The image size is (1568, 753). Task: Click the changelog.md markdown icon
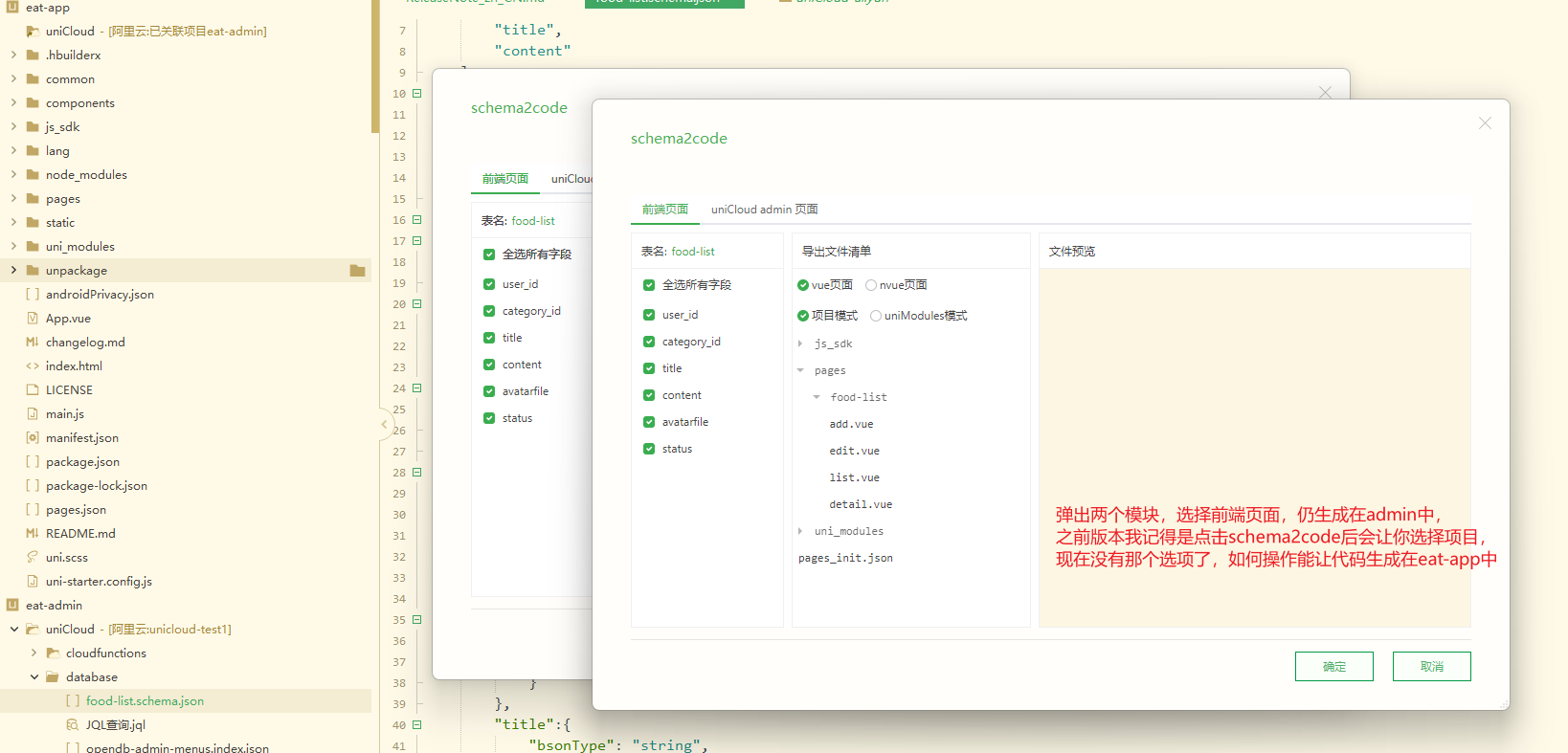[x=33, y=343]
